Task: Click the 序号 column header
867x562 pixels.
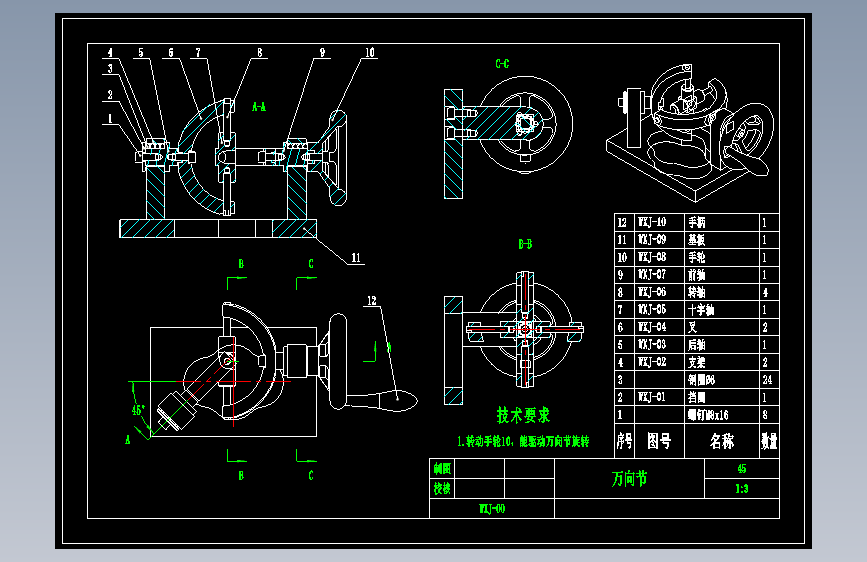Action: 624,441
